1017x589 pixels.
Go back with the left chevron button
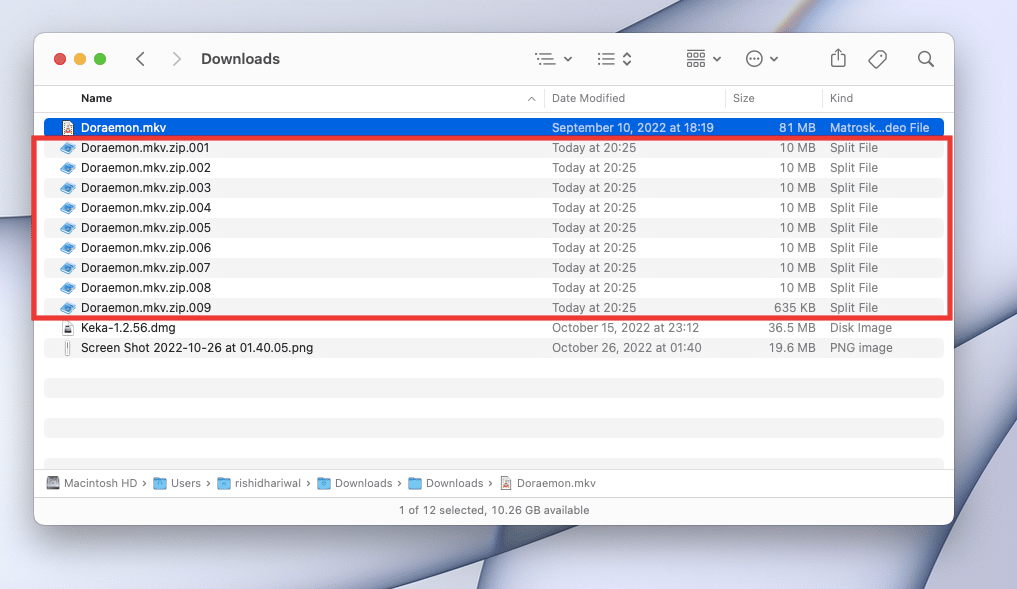[140, 59]
